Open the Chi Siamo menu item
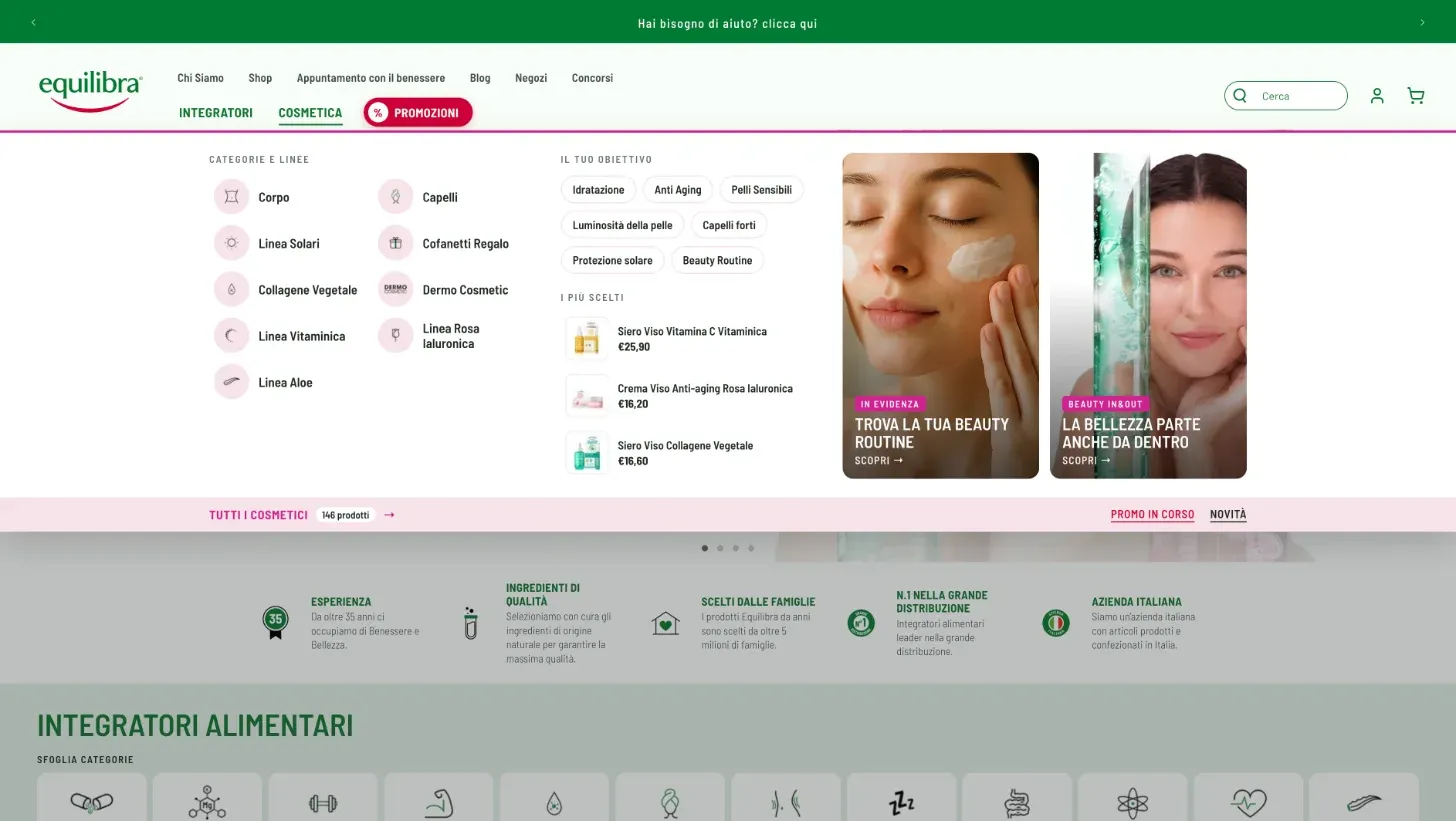The width and height of the screenshot is (1456, 821). tap(200, 78)
